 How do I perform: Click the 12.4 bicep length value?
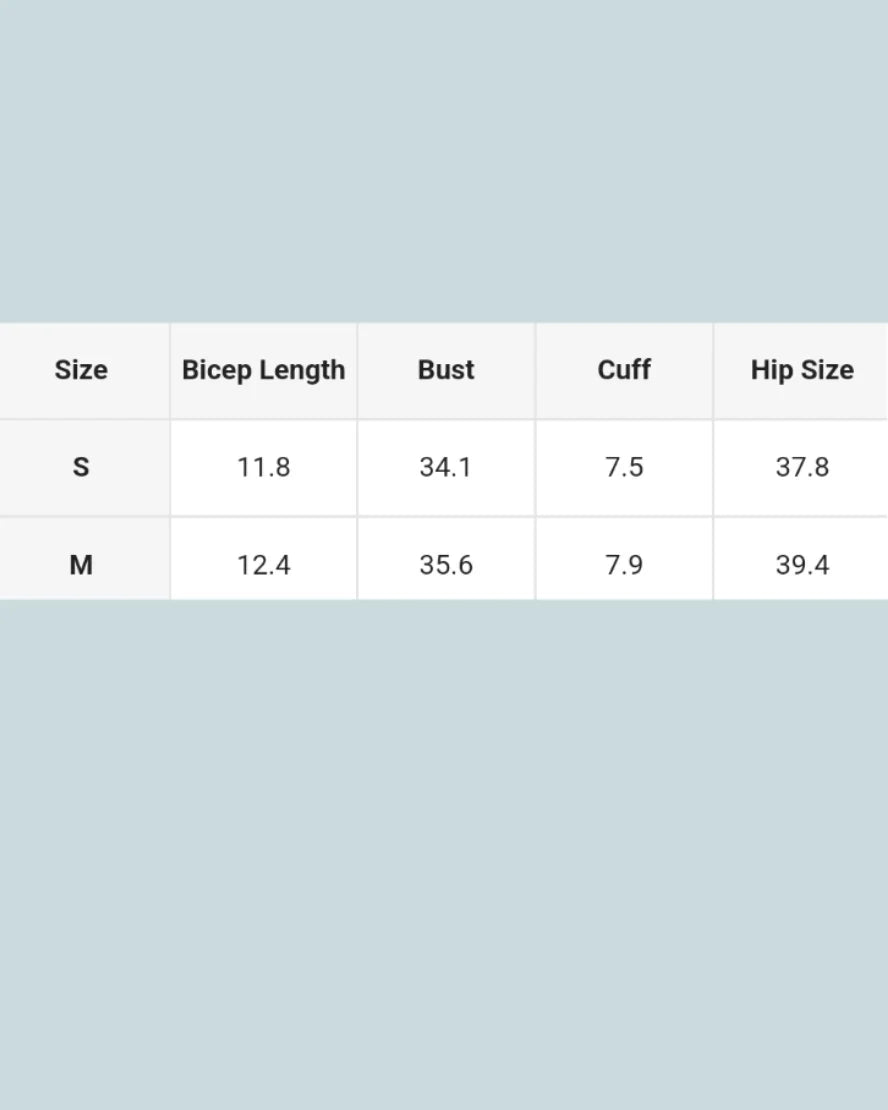point(263,565)
